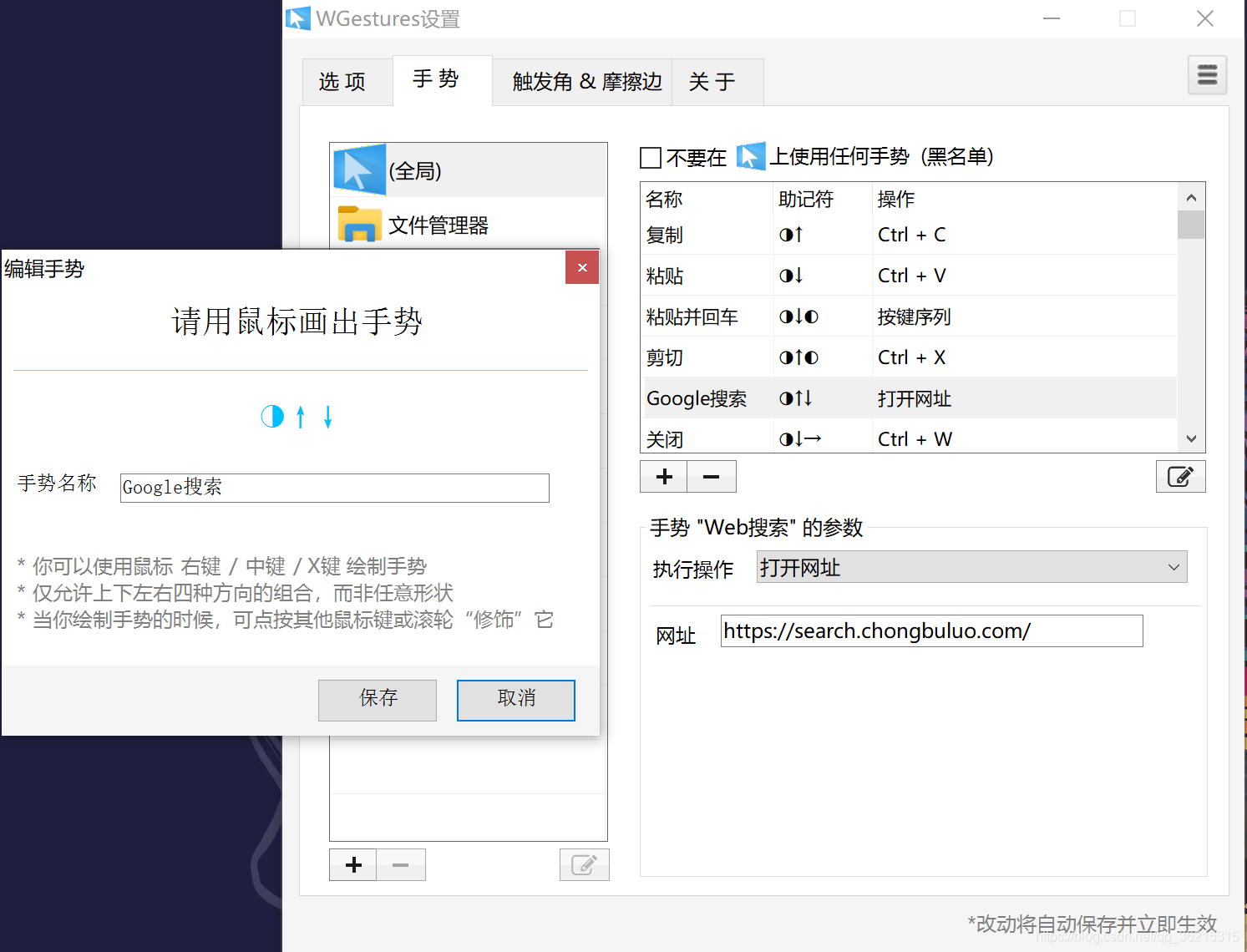Close the WGestures设置 window
The height and width of the screenshot is (952, 1247).
[x=1204, y=18]
